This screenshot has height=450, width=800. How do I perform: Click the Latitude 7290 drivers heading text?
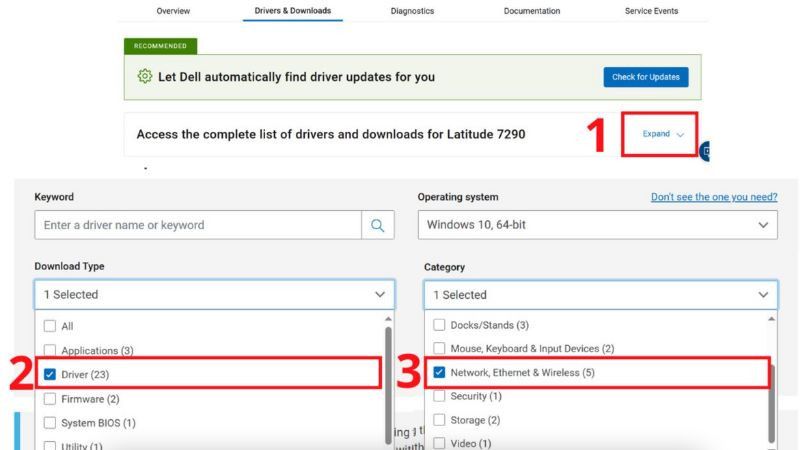[331, 134]
